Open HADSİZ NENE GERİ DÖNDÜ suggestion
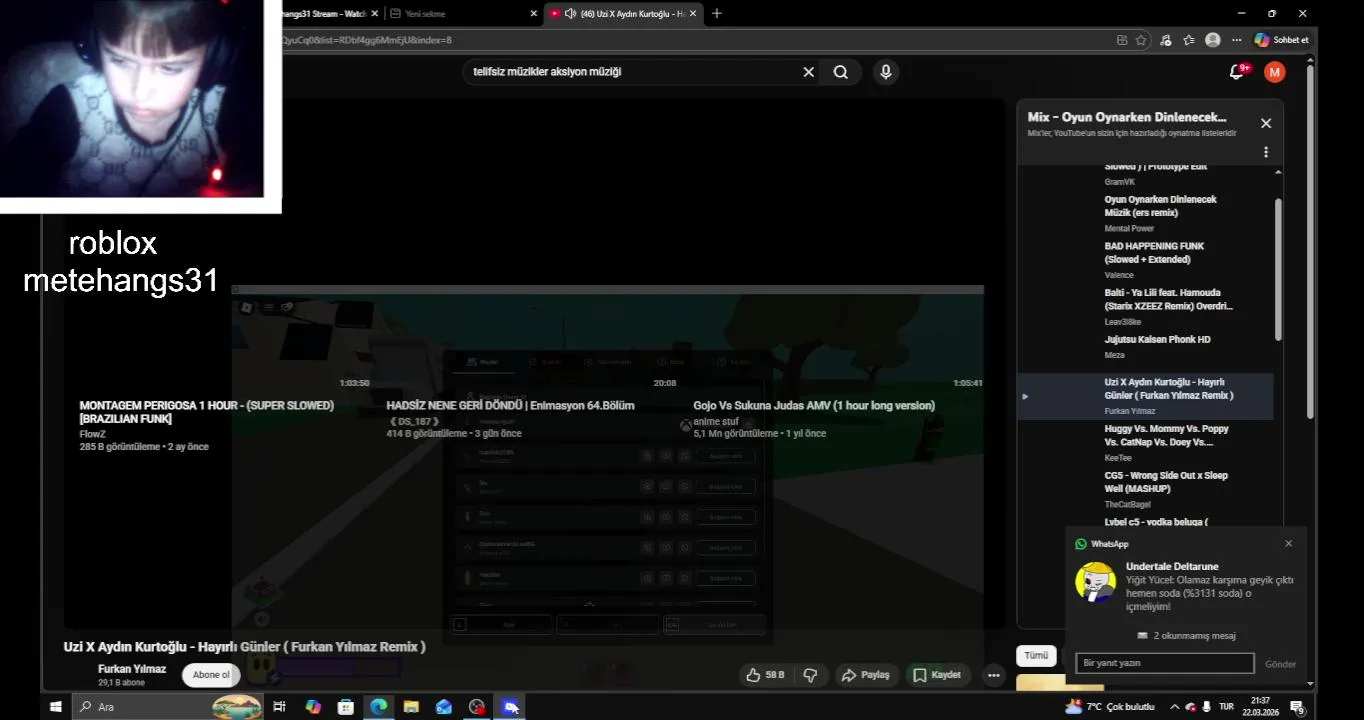 click(x=510, y=406)
